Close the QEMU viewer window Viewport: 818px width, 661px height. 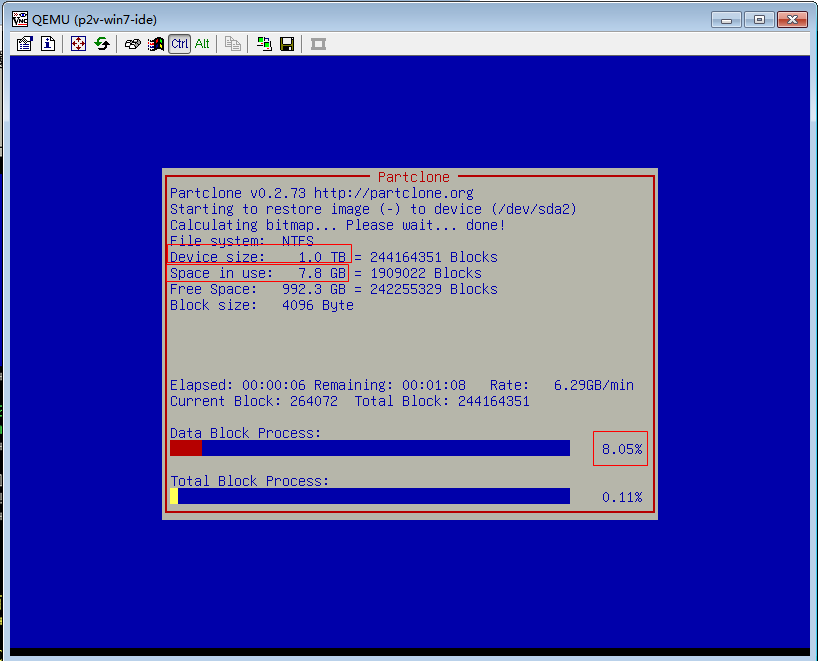pyautogui.click(x=792, y=20)
